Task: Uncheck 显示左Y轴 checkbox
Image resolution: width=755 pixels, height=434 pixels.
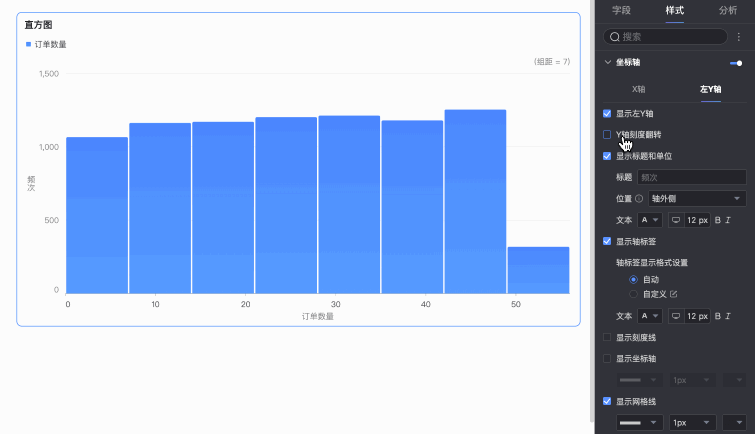Action: tap(607, 114)
